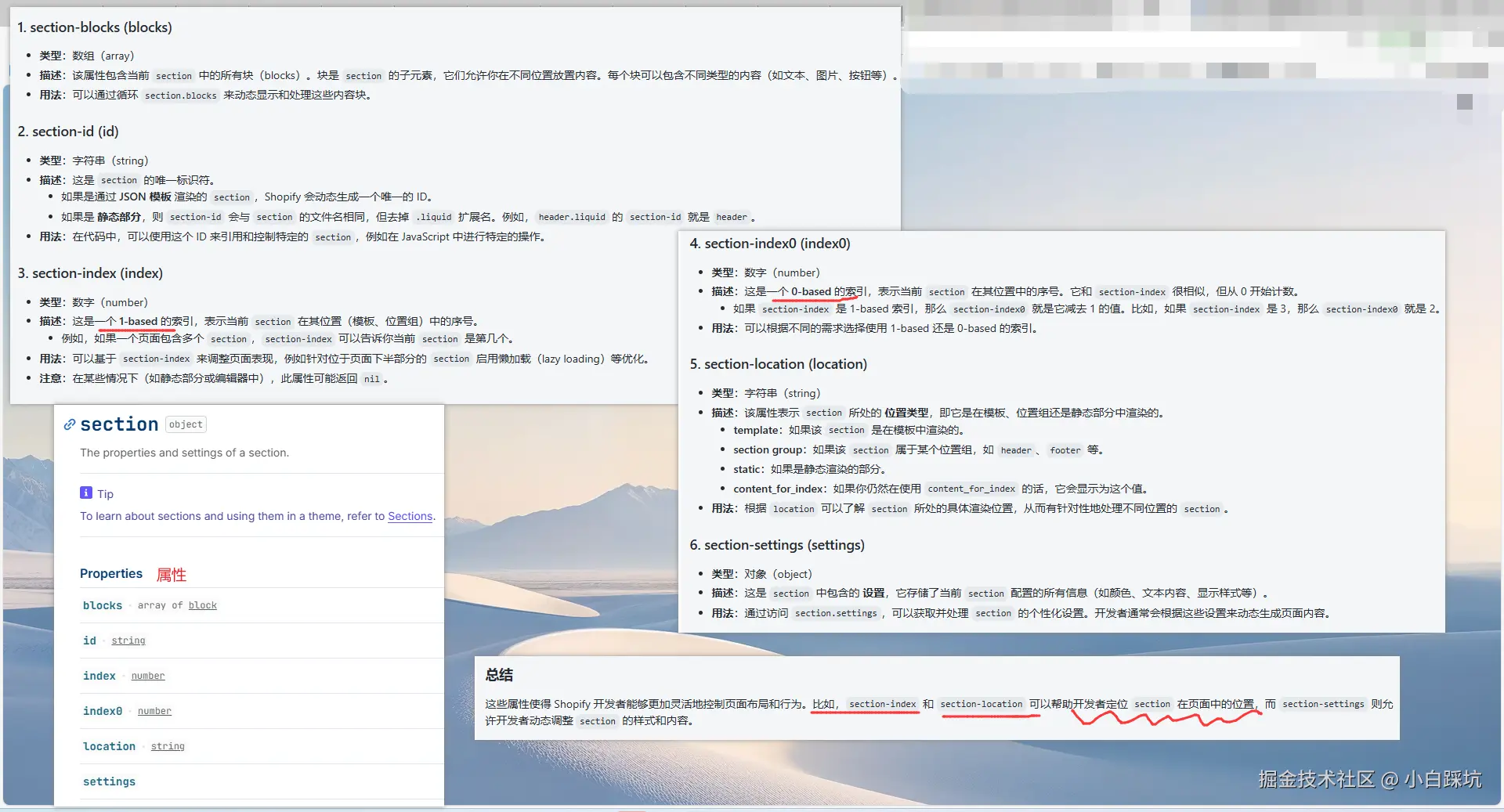This screenshot has height=812, width=1504.
Task: Click the "section-settings" code in the summary box
Action: (1323, 704)
